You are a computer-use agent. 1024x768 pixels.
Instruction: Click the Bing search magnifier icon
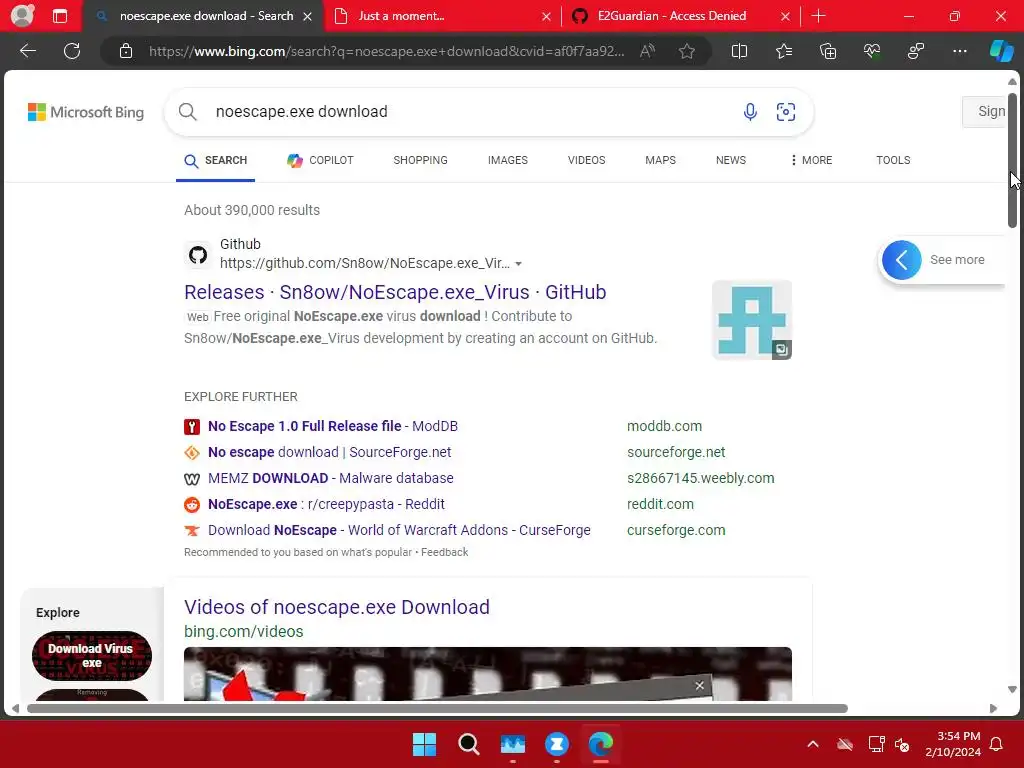point(187,112)
